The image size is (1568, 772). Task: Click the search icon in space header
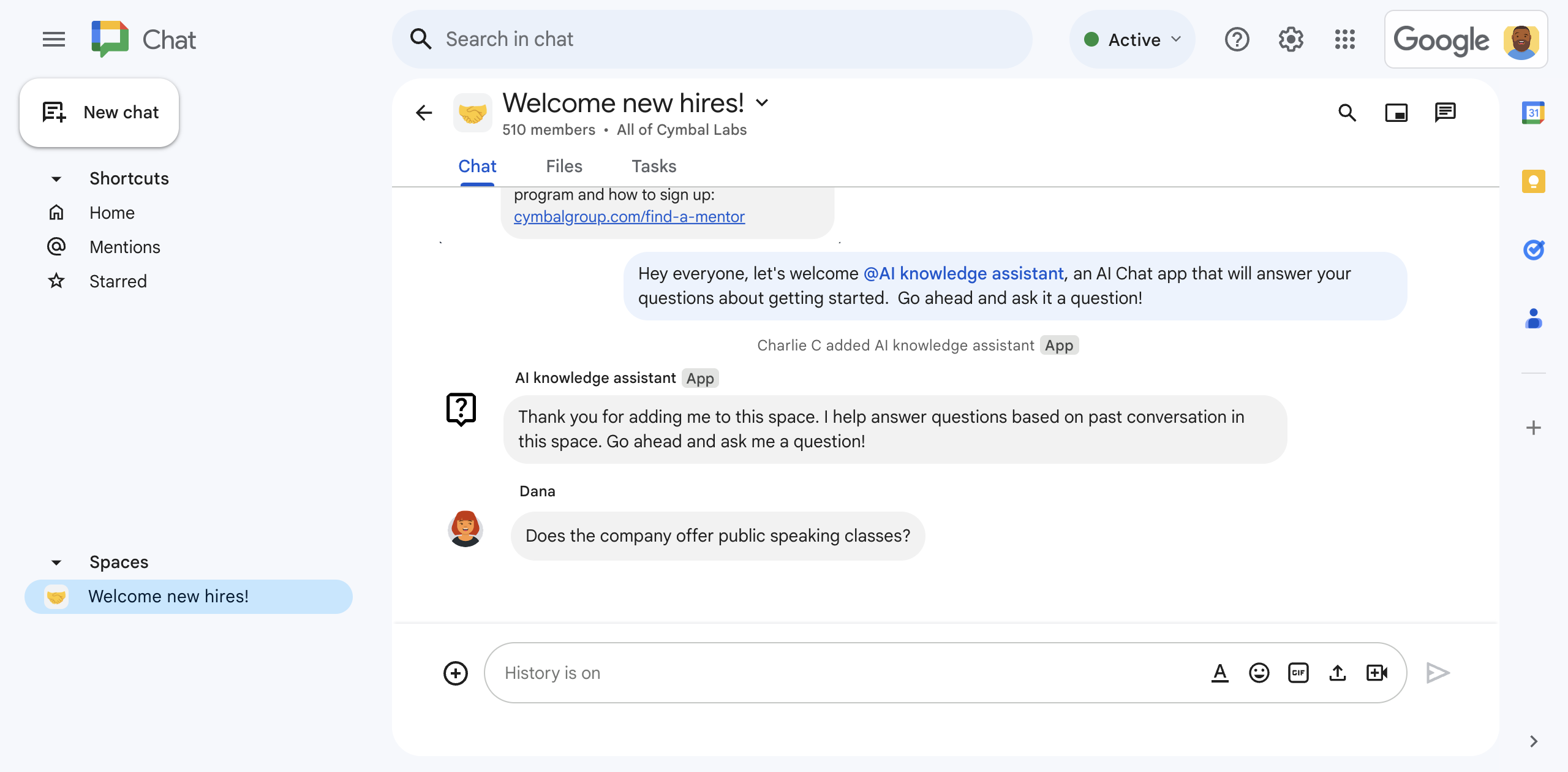(x=1349, y=111)
